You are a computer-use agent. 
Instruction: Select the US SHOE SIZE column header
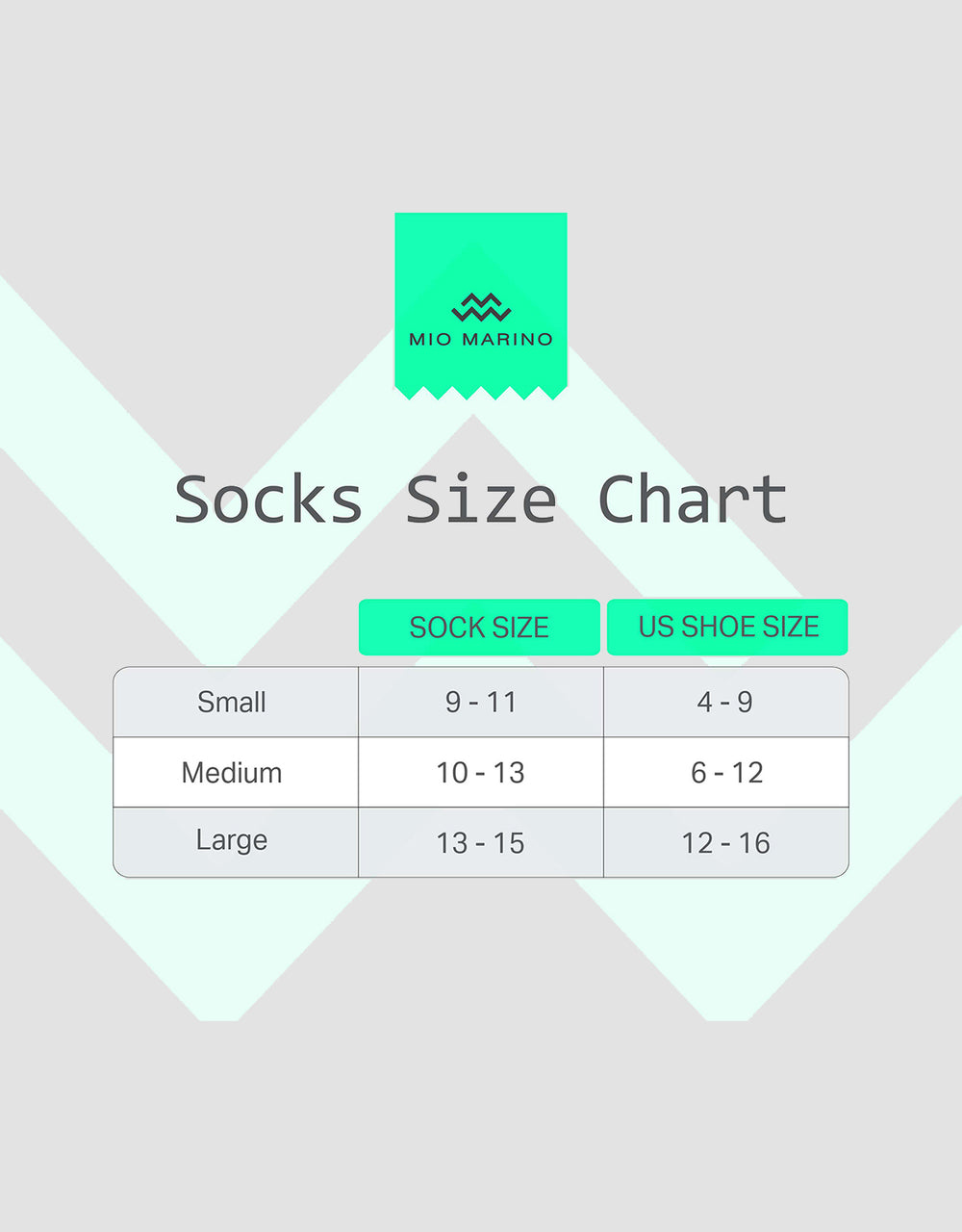pyautogui.click(x=727, y=628)
